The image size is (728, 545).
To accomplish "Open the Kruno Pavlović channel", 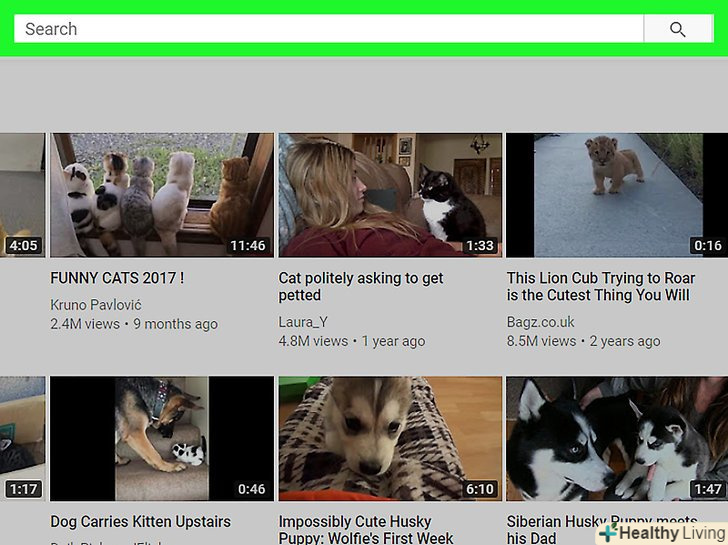I will coord(96,305).
